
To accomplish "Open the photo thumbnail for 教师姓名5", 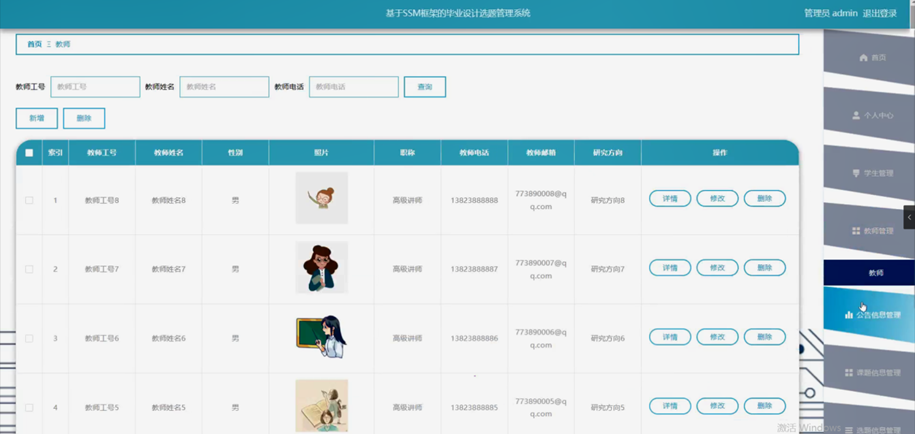I will coord(322,405).
